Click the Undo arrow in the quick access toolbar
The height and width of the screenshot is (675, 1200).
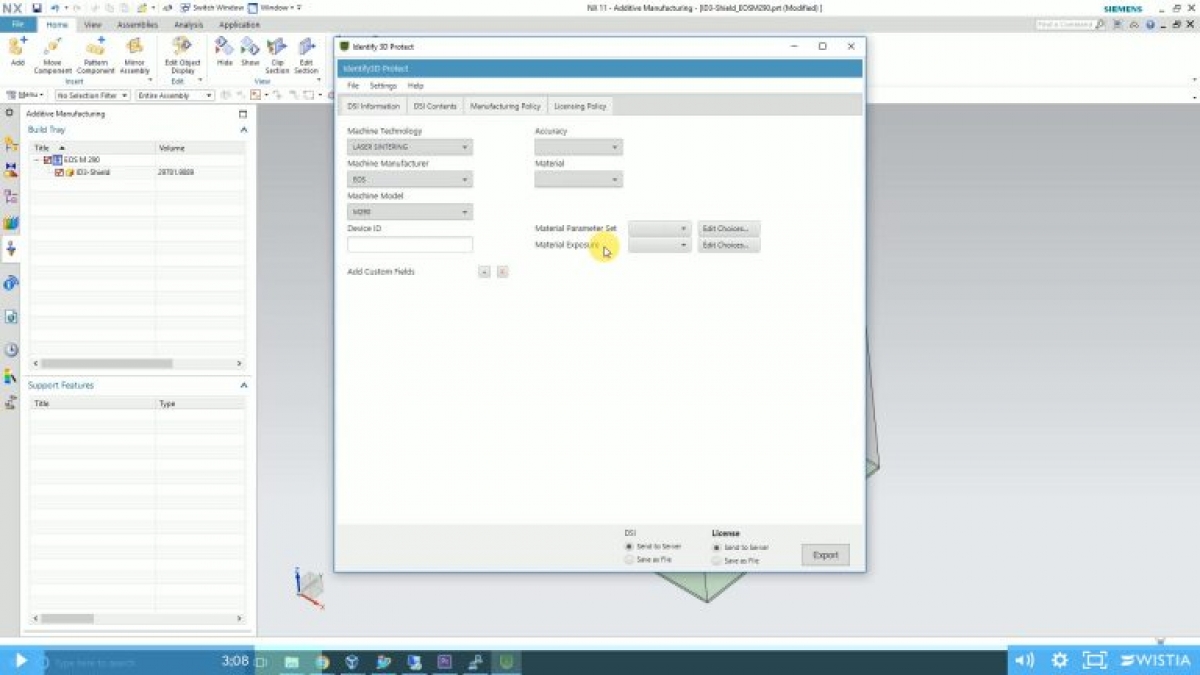point(53,8)
